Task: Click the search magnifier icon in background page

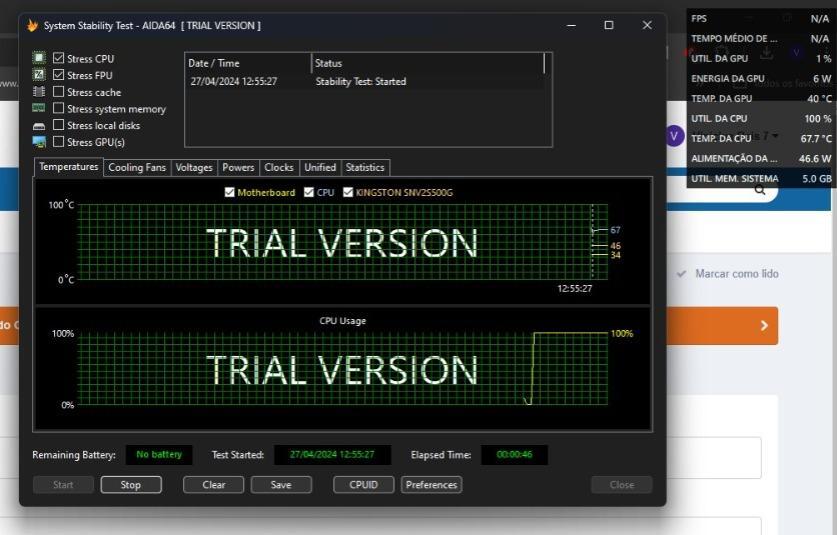Action: (x=760, y=190)
